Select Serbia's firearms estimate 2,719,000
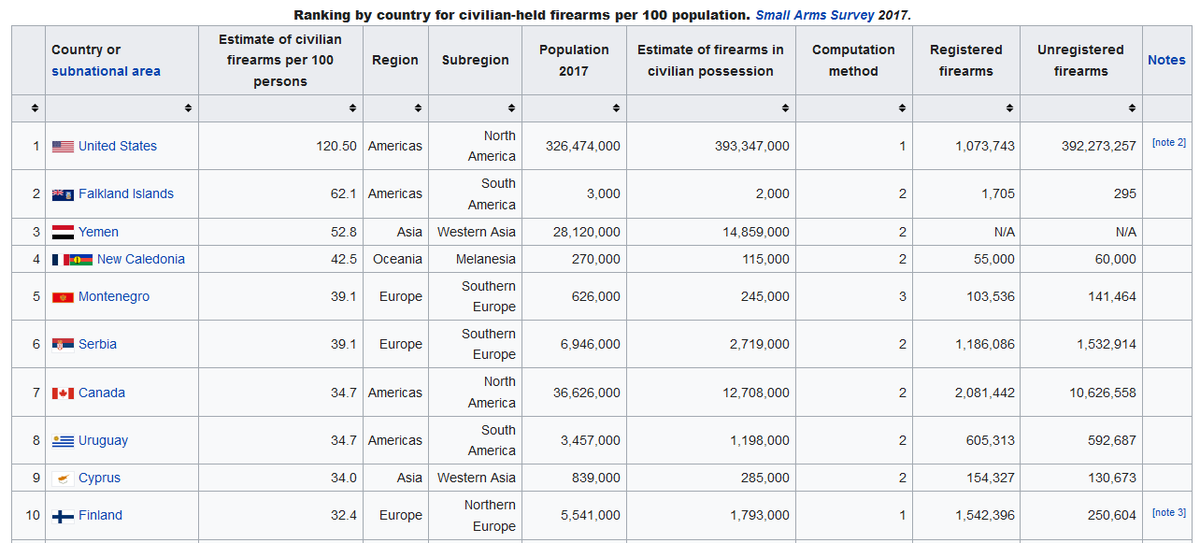Viewport: 1200px width, 543px height. (760, 344)
